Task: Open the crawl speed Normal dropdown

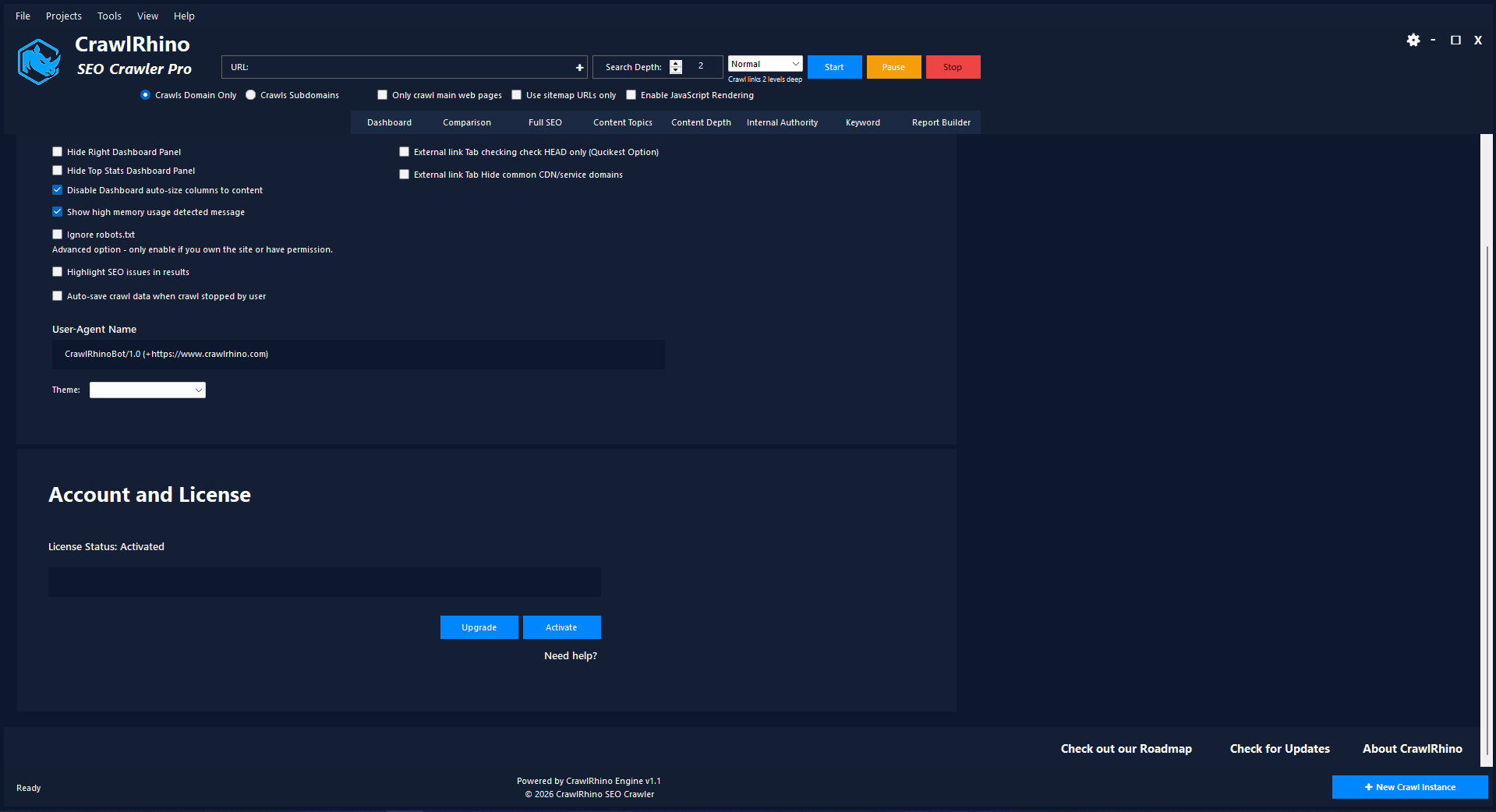Action: (765, 64)
